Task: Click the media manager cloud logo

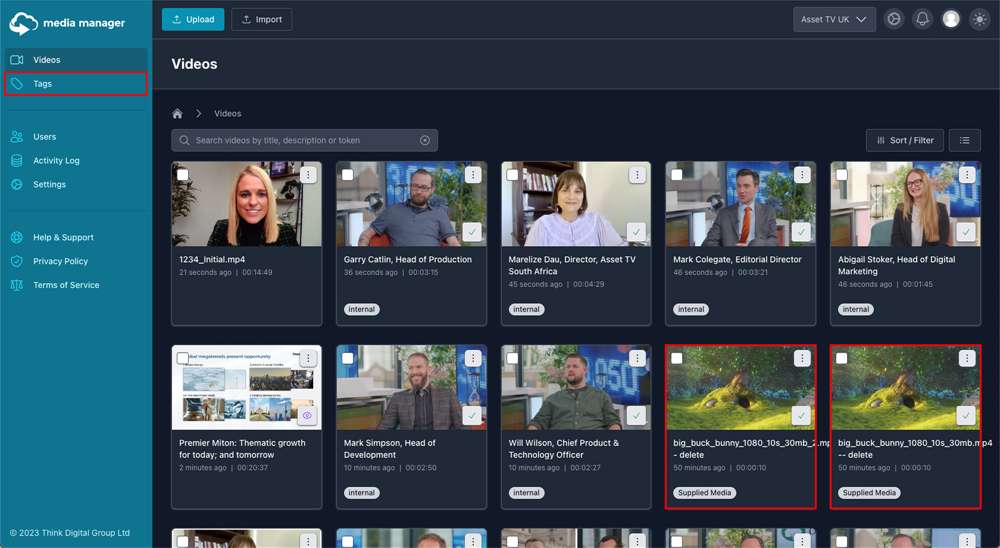Action: 24,23
